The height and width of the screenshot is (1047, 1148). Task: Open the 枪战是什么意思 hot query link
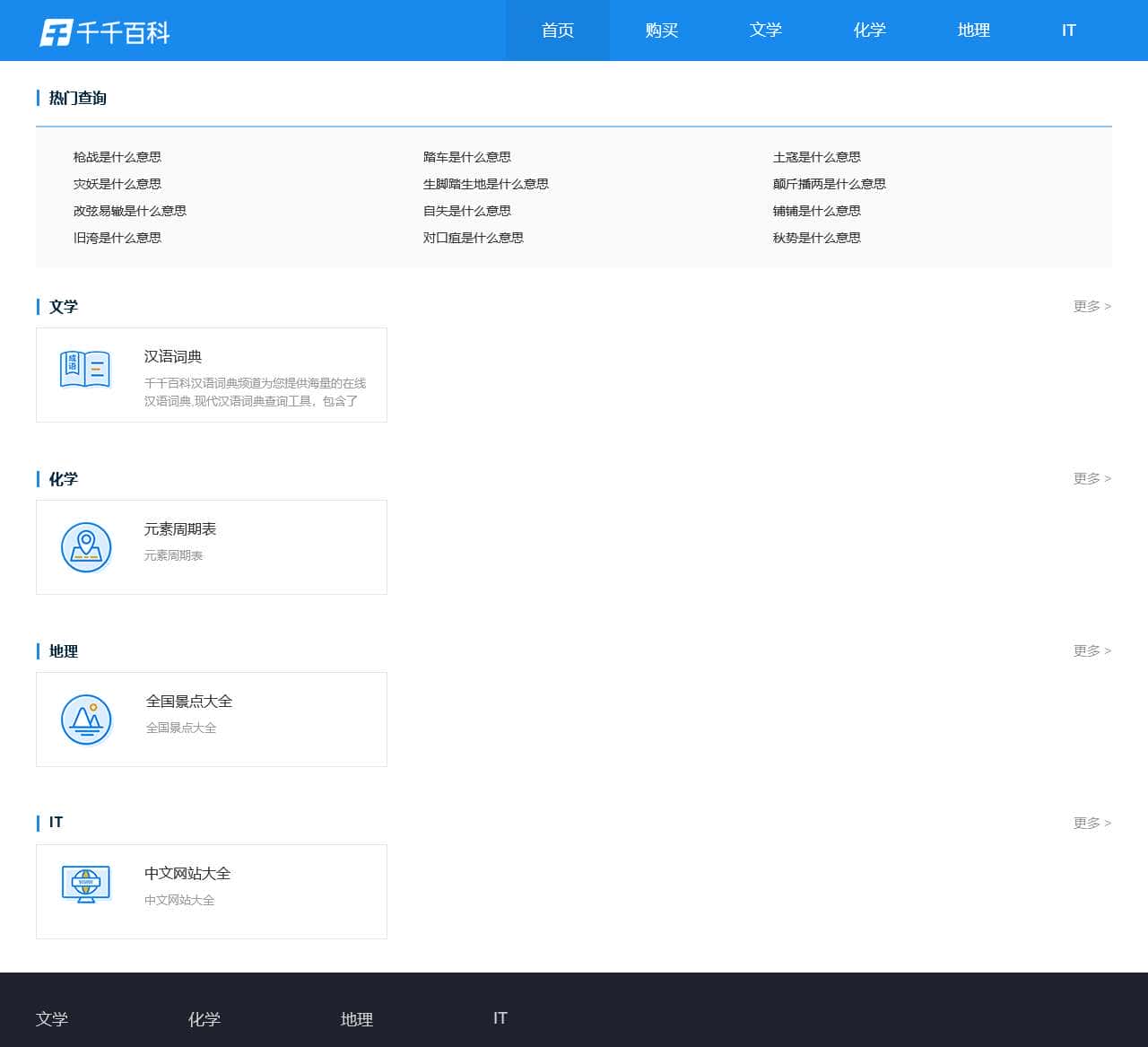point(117,157)
